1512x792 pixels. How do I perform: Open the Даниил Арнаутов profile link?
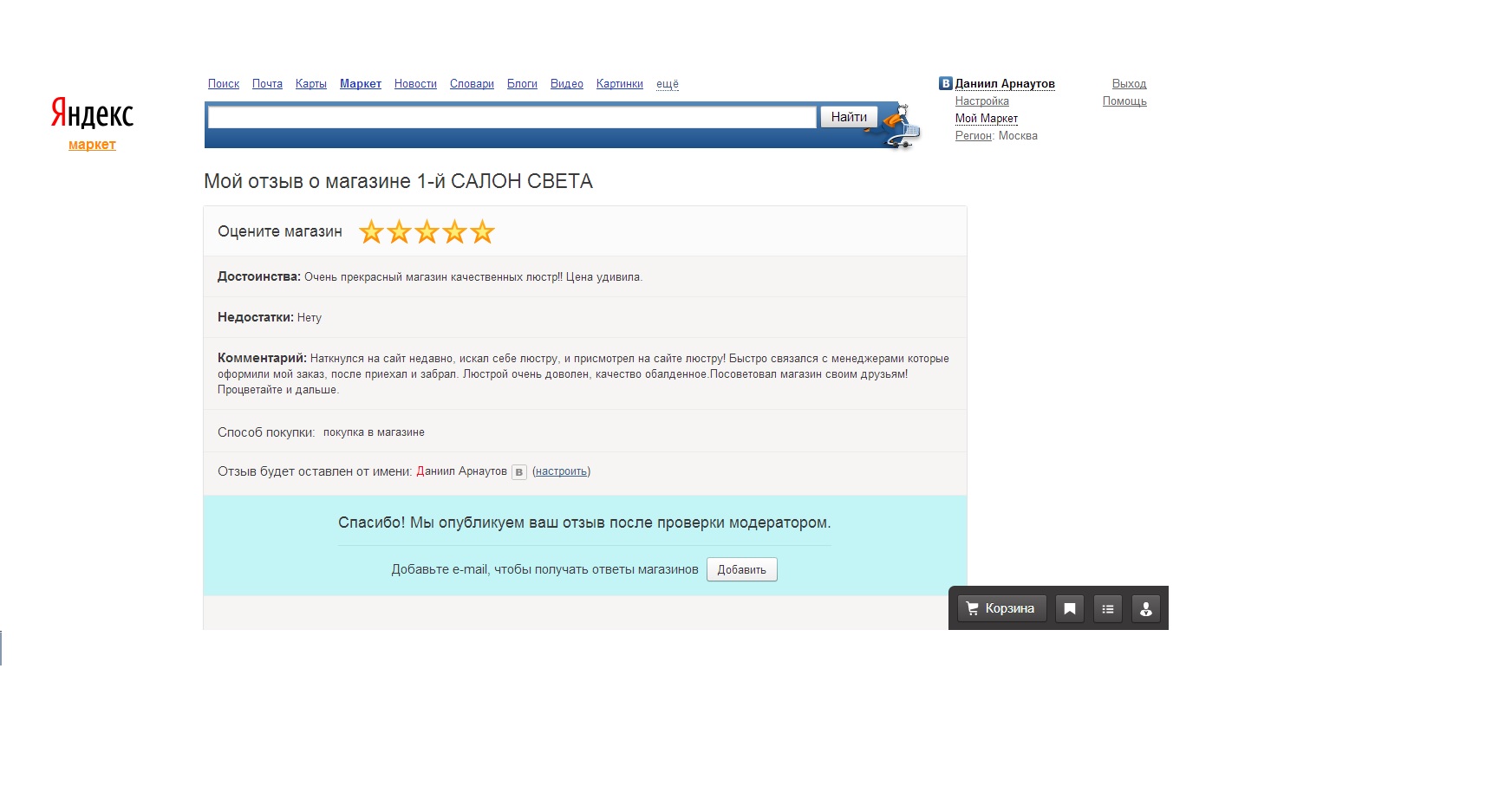1005,84
